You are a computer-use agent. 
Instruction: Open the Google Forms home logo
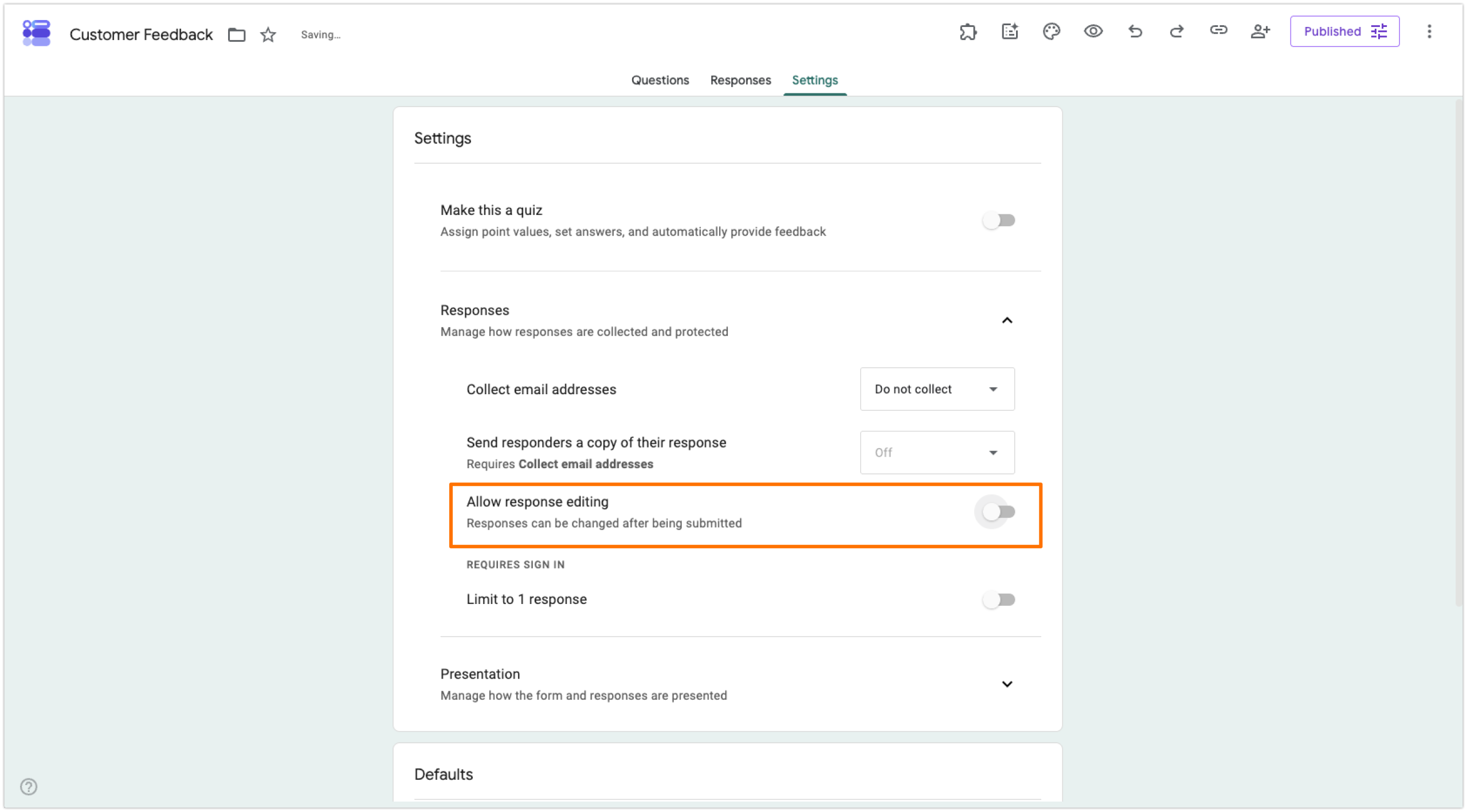tap(36, 33)
